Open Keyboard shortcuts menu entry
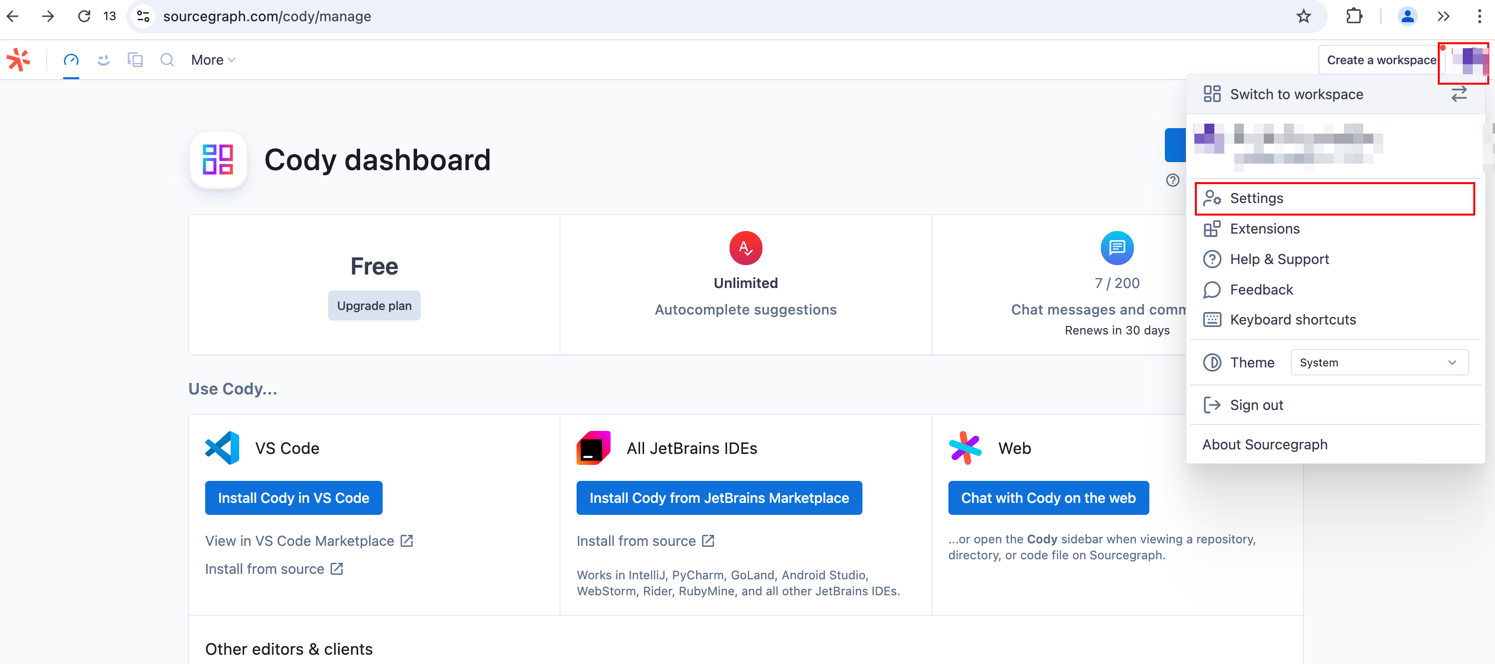Viewport: 1495px width, 664px height. (x=1292, y=320)
